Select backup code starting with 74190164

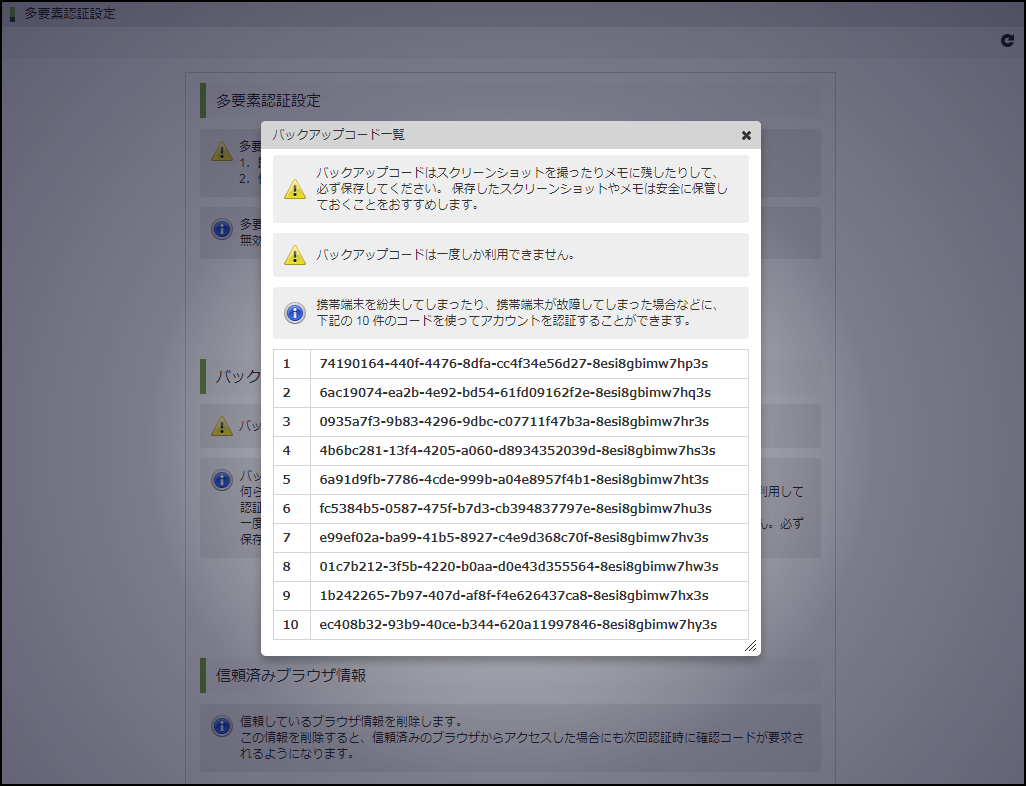514,364
